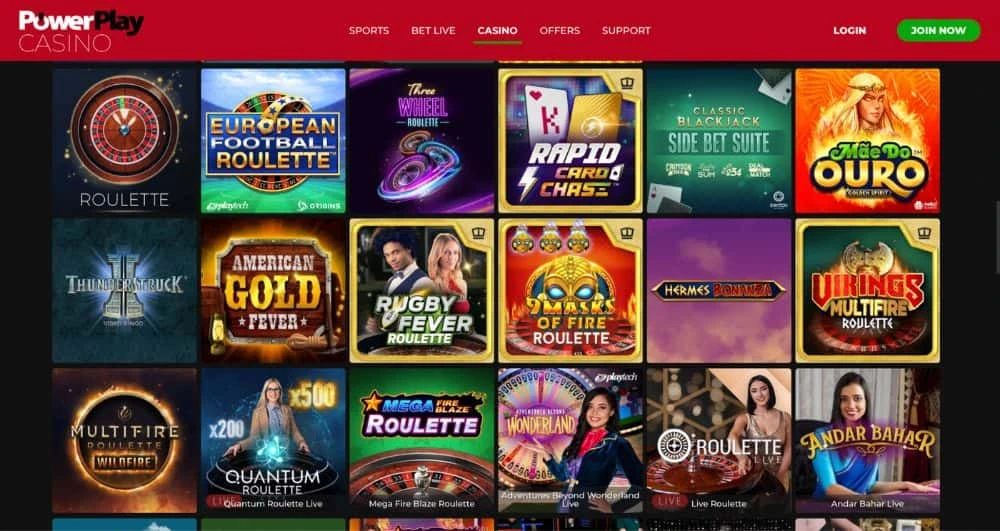Go to the Bet Live section
1000x531 pixels.
[433, 31]
